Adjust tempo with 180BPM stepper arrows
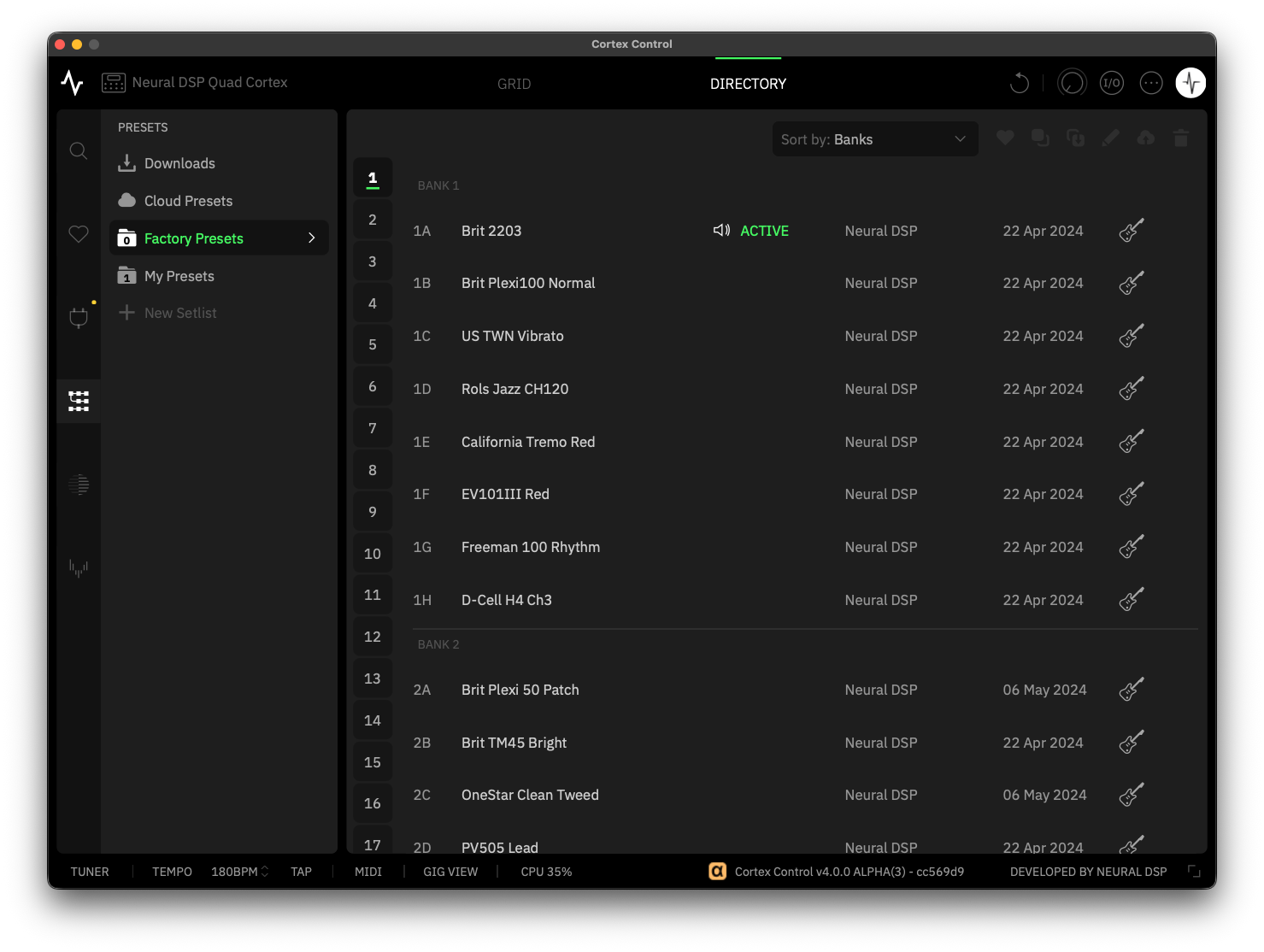Image resolution: width=1264 pixels, height=952 pixels. coord(265,872)
